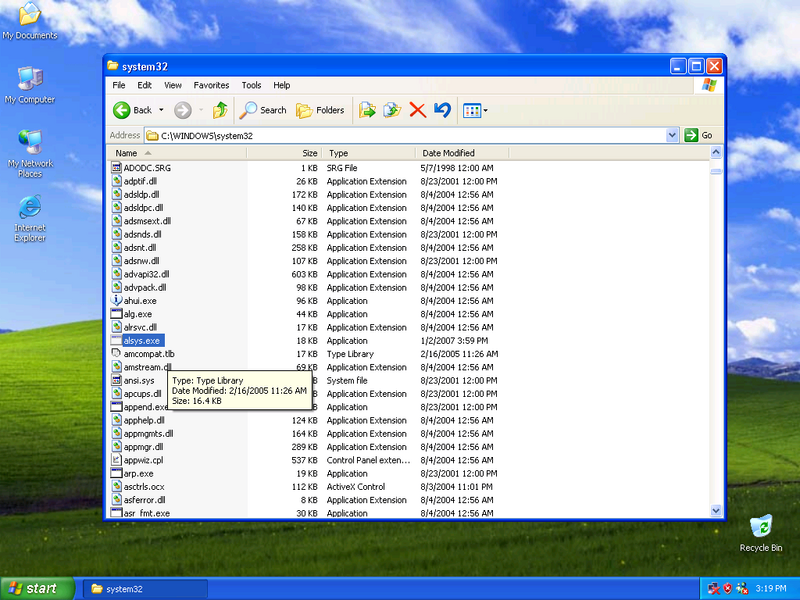
Task: Open the Favorites menu
Action: (x=211, y=85)
